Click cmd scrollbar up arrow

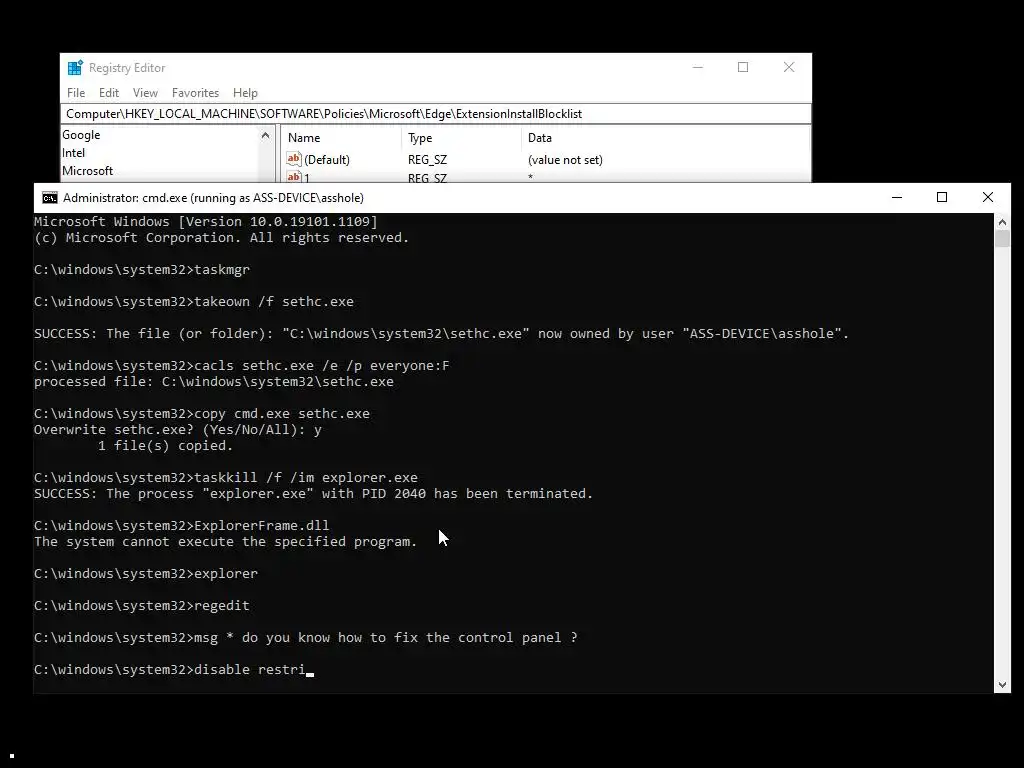tap(1002, 222)
